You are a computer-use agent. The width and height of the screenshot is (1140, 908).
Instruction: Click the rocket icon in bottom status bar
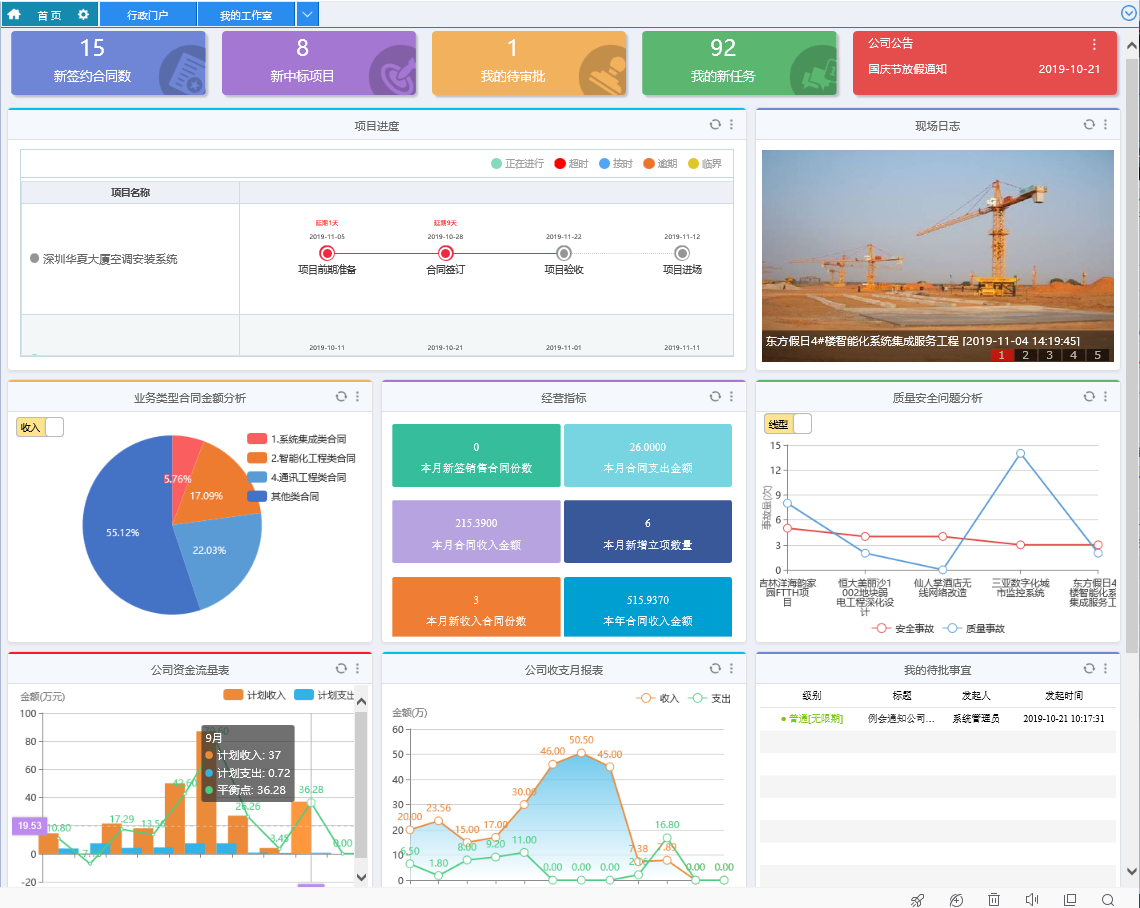(917, 900)
